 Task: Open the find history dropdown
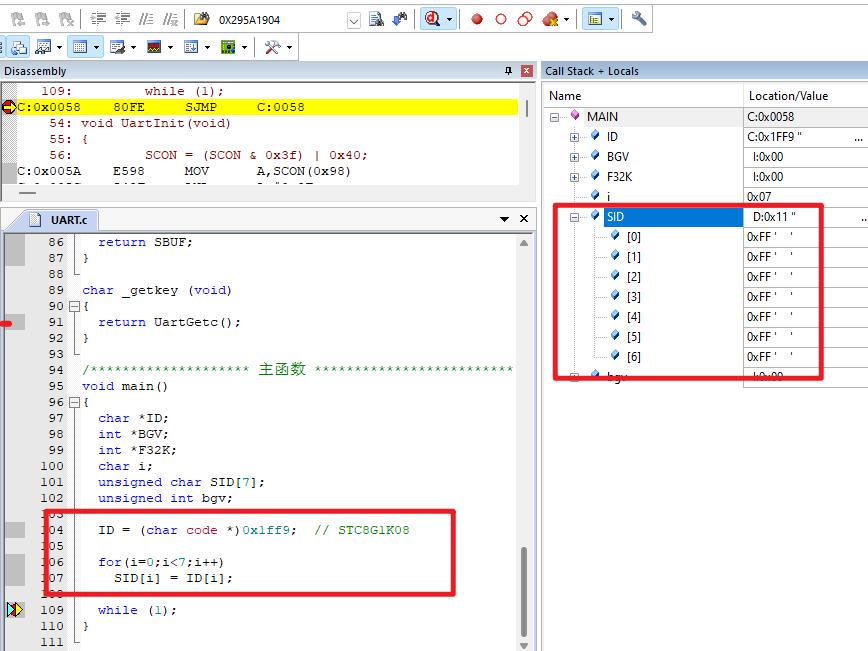(x=354, y=20)
